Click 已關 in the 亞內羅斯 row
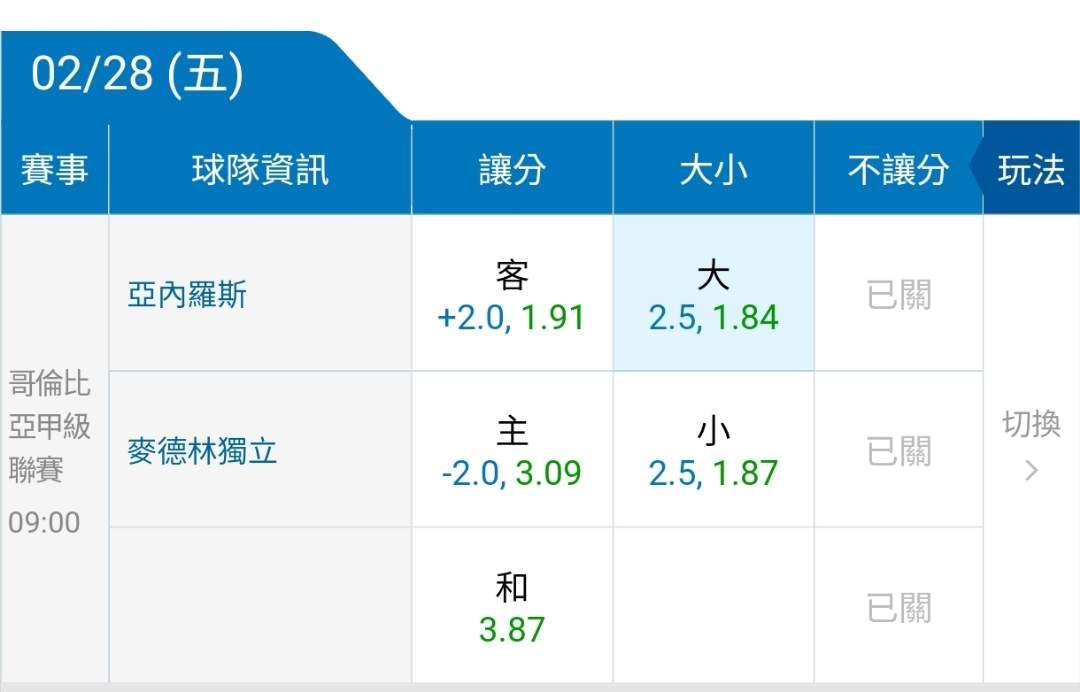Image resolution: width=1080 pixels, height=692 pixels. (x=898, y=295)
